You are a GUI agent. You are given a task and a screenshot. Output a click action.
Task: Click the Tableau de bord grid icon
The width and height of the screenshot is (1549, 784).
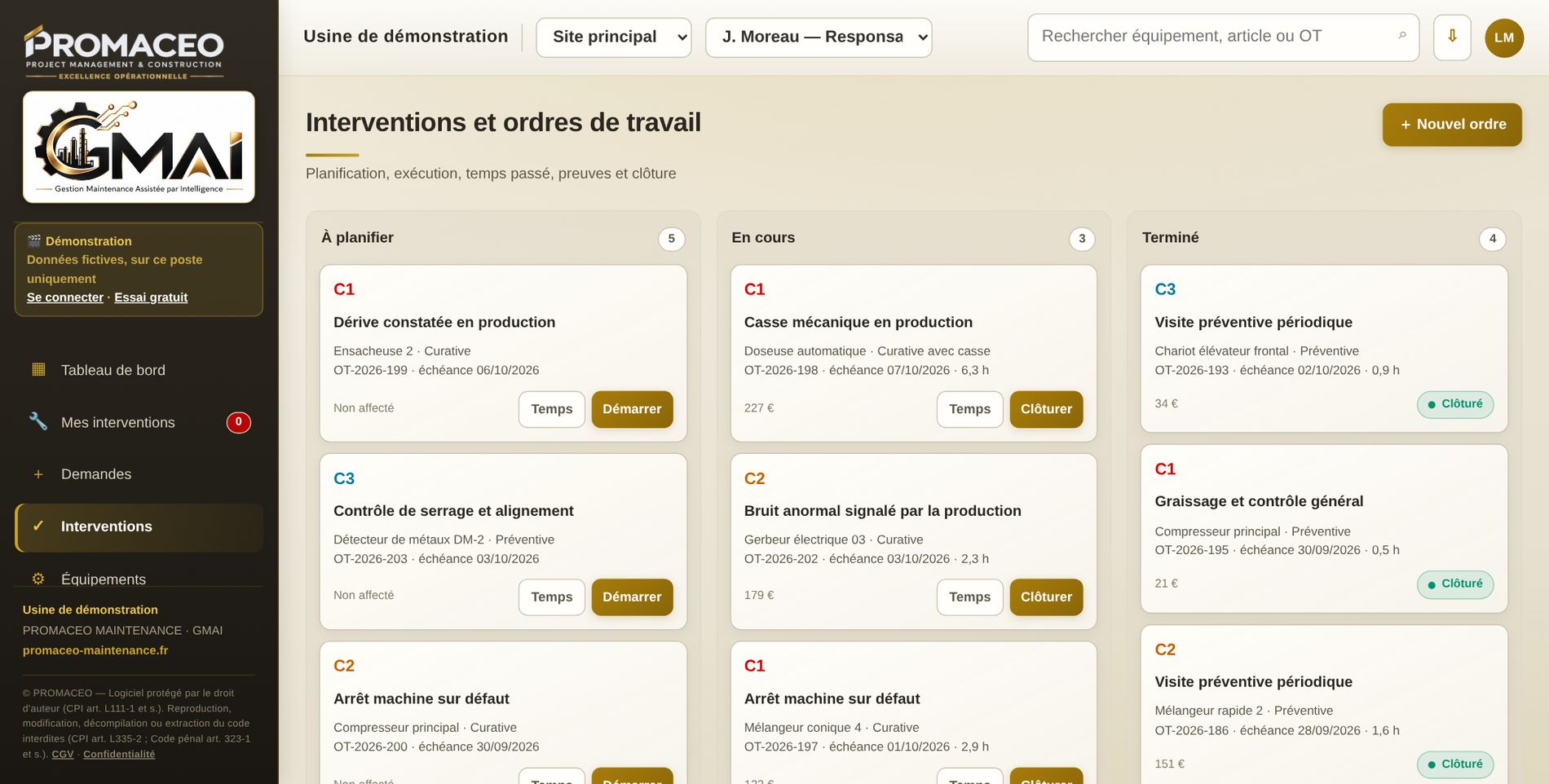coord(38,369)
